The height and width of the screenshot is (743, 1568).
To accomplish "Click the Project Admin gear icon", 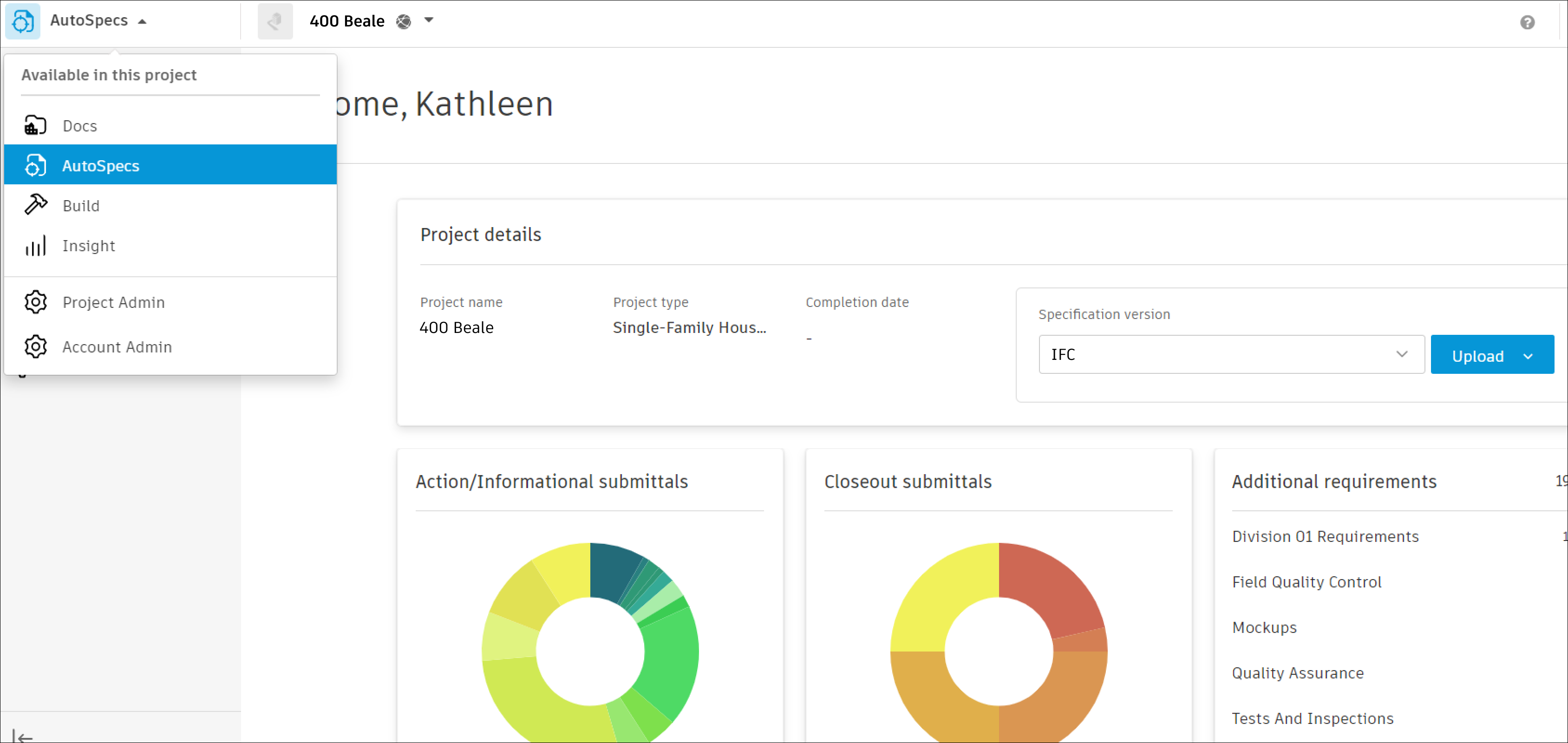I will 35,302.
